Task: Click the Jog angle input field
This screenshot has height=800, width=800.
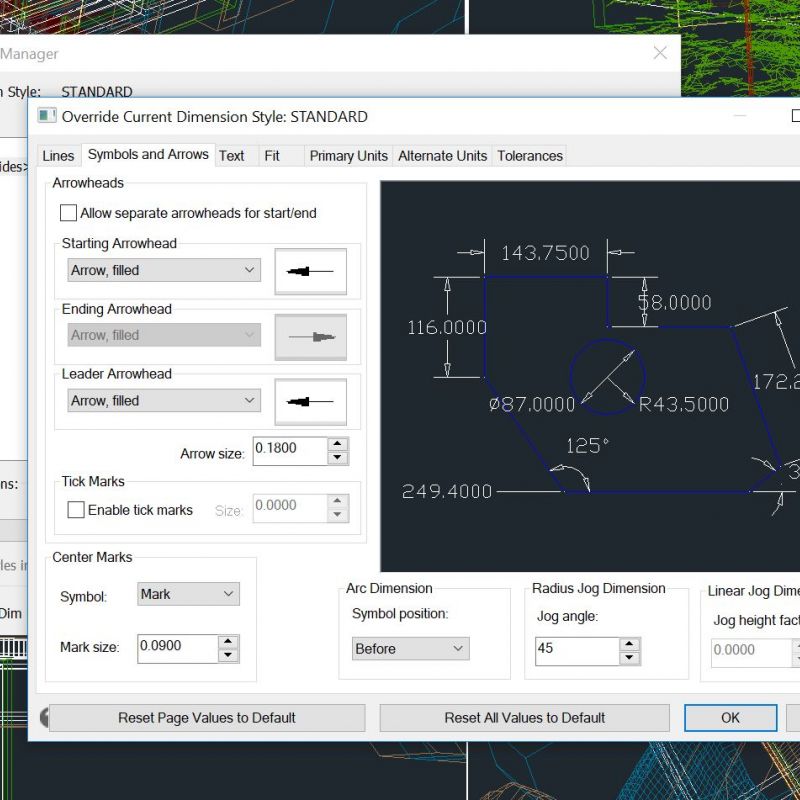Action: click(576, 649)
